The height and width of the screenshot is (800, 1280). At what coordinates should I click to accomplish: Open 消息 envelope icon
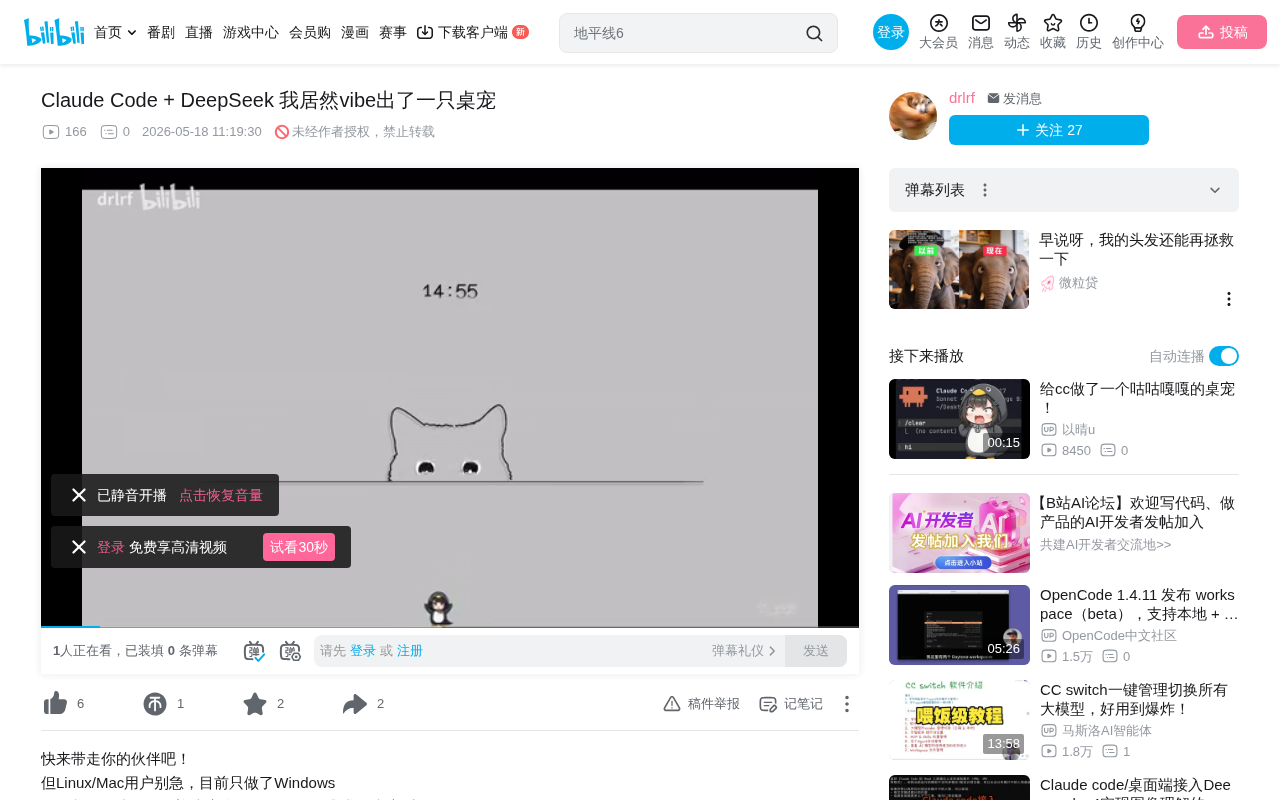tap(981, 32)
